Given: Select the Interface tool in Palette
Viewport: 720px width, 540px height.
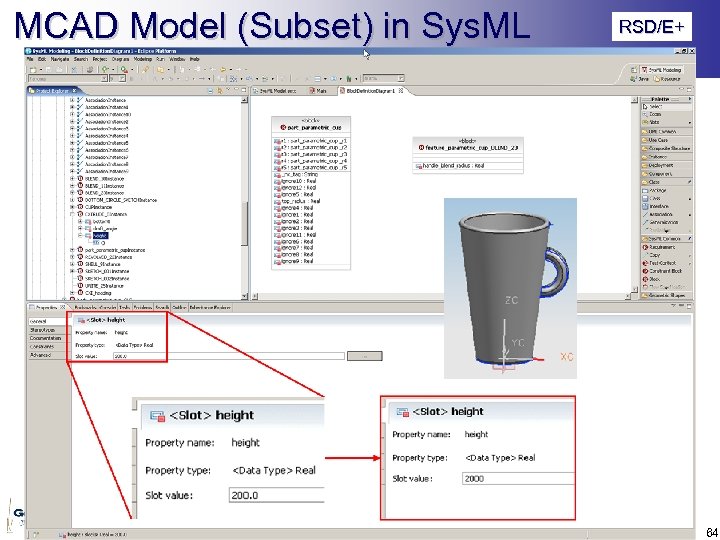Looking at the screenshot, I should 666,207.
